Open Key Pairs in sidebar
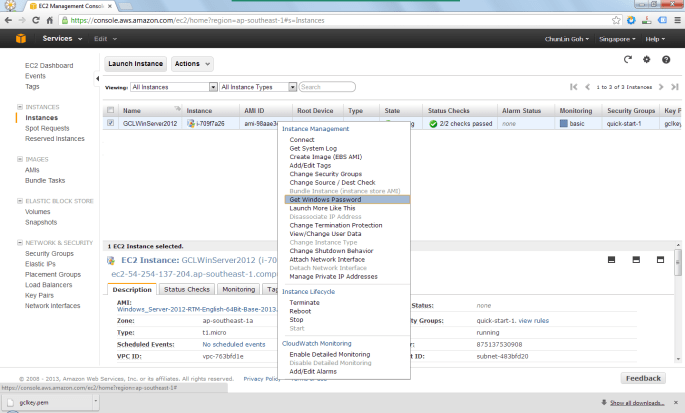 [39, 295]
